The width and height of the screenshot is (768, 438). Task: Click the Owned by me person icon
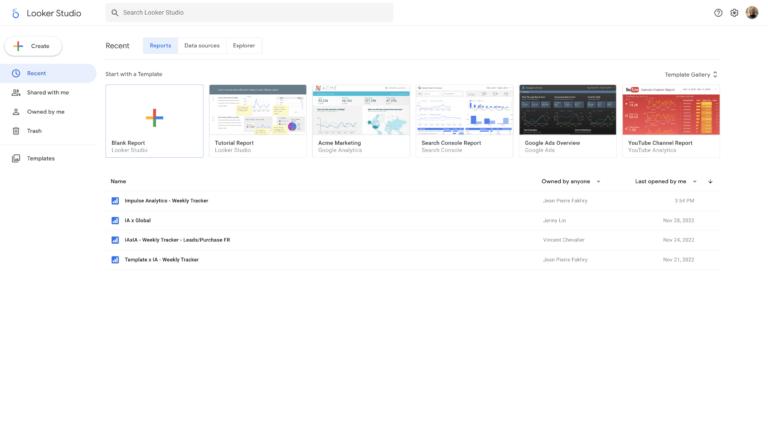tap(16, 112)
